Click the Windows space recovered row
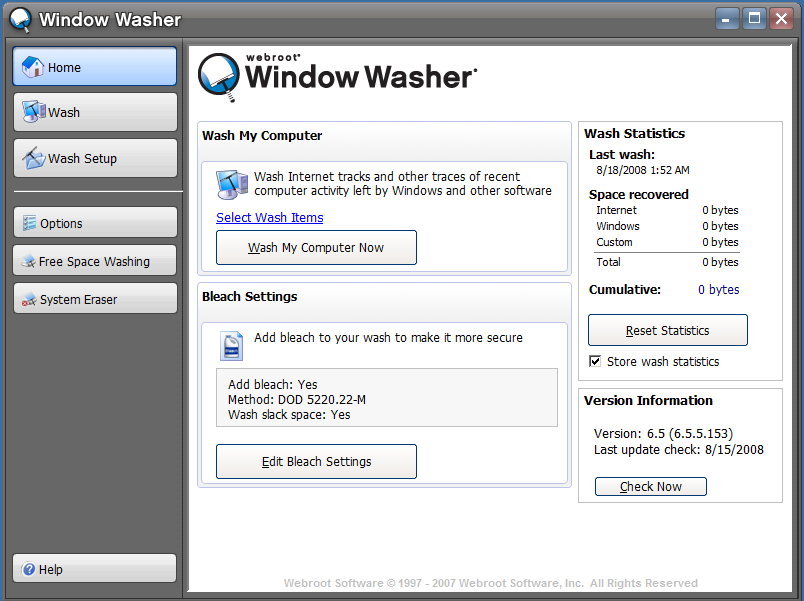804x601 pixels. 667,226
